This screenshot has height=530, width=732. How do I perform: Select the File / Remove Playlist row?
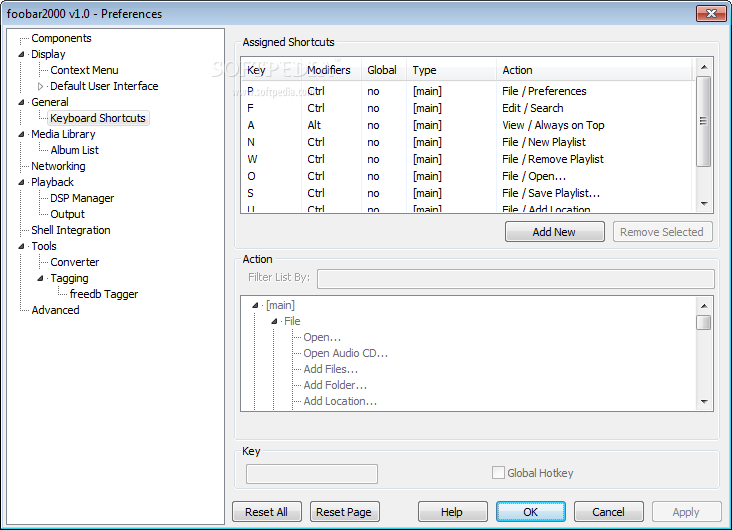coord(468,159)
